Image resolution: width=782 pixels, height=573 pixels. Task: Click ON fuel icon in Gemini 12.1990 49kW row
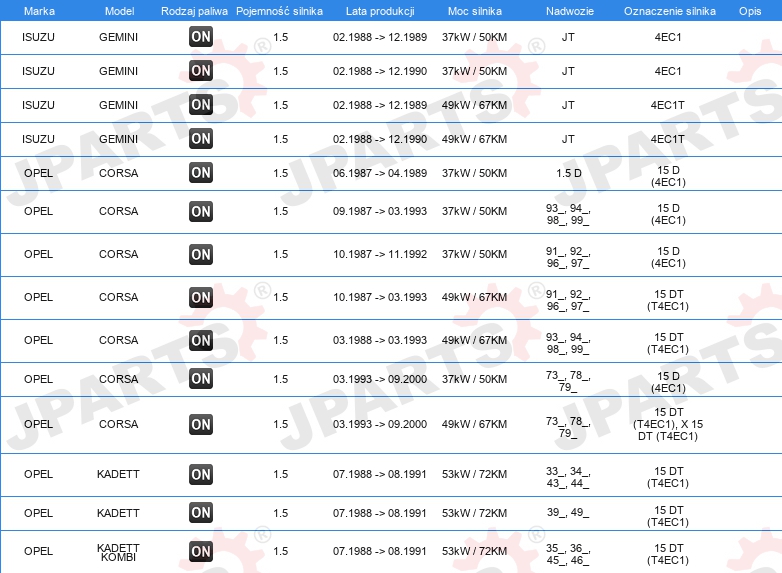[201, 139]
